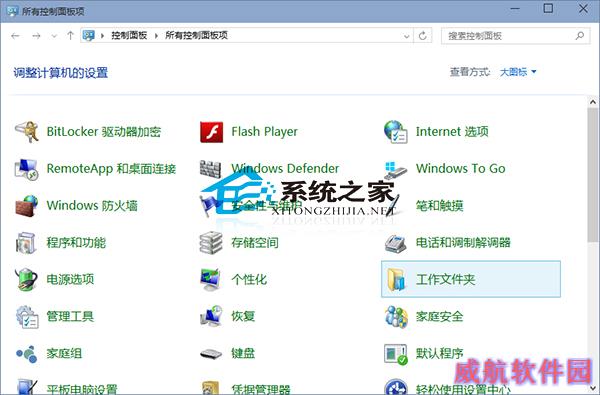Click the 存储空间 drives icon
Image resolution: width=600 pixels, height=395 pixels.
(211, 243)
